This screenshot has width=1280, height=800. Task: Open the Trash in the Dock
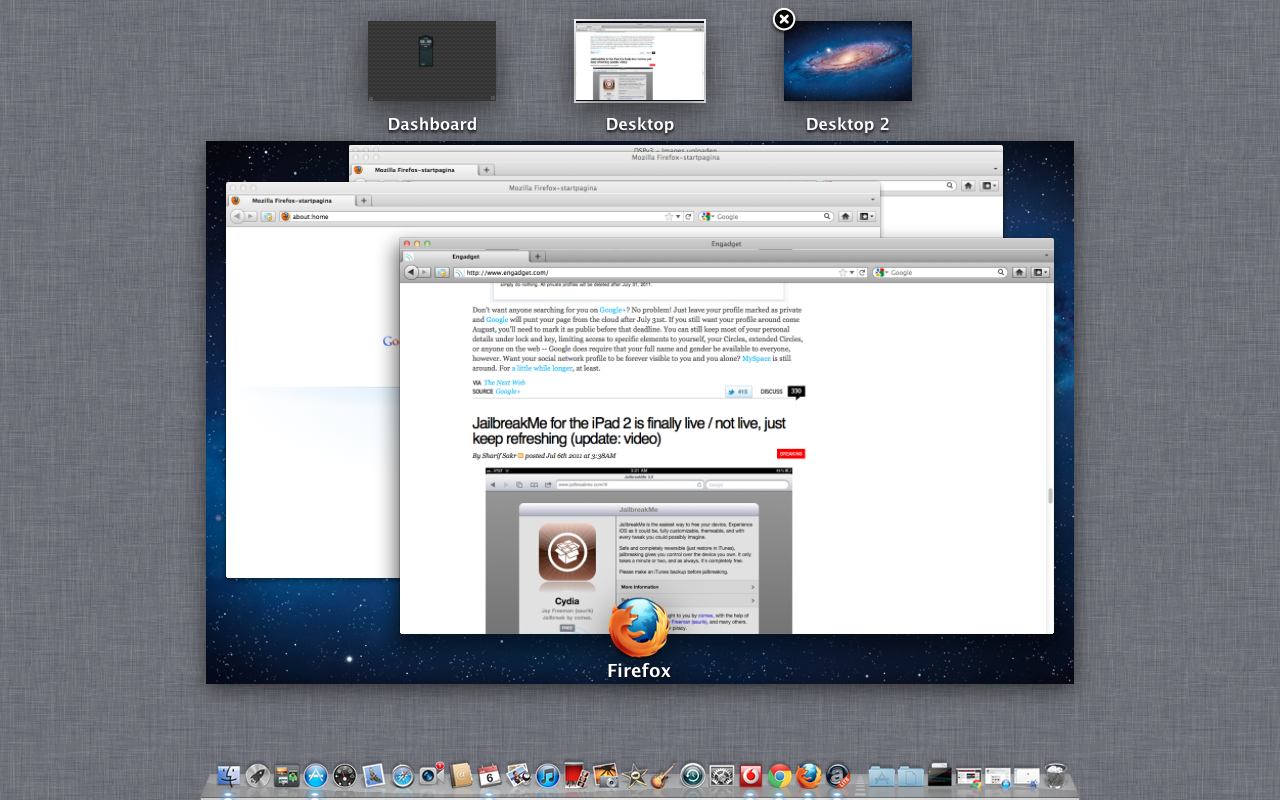[x=1055, y=776]
